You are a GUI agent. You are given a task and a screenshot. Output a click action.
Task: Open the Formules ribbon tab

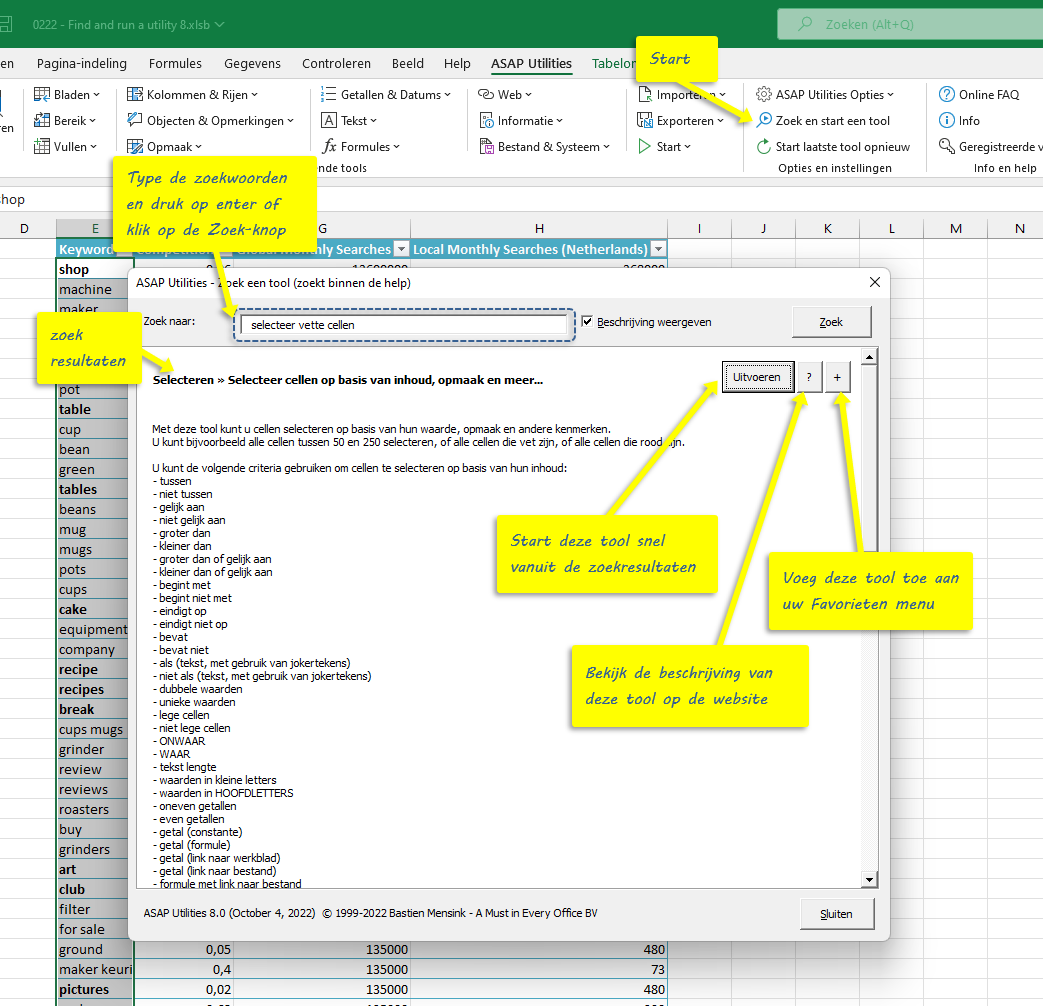coord(175,63)
